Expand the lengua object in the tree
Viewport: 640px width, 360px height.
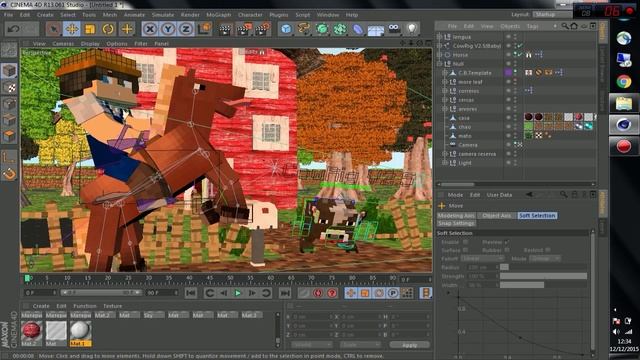[x=440, y=37]
